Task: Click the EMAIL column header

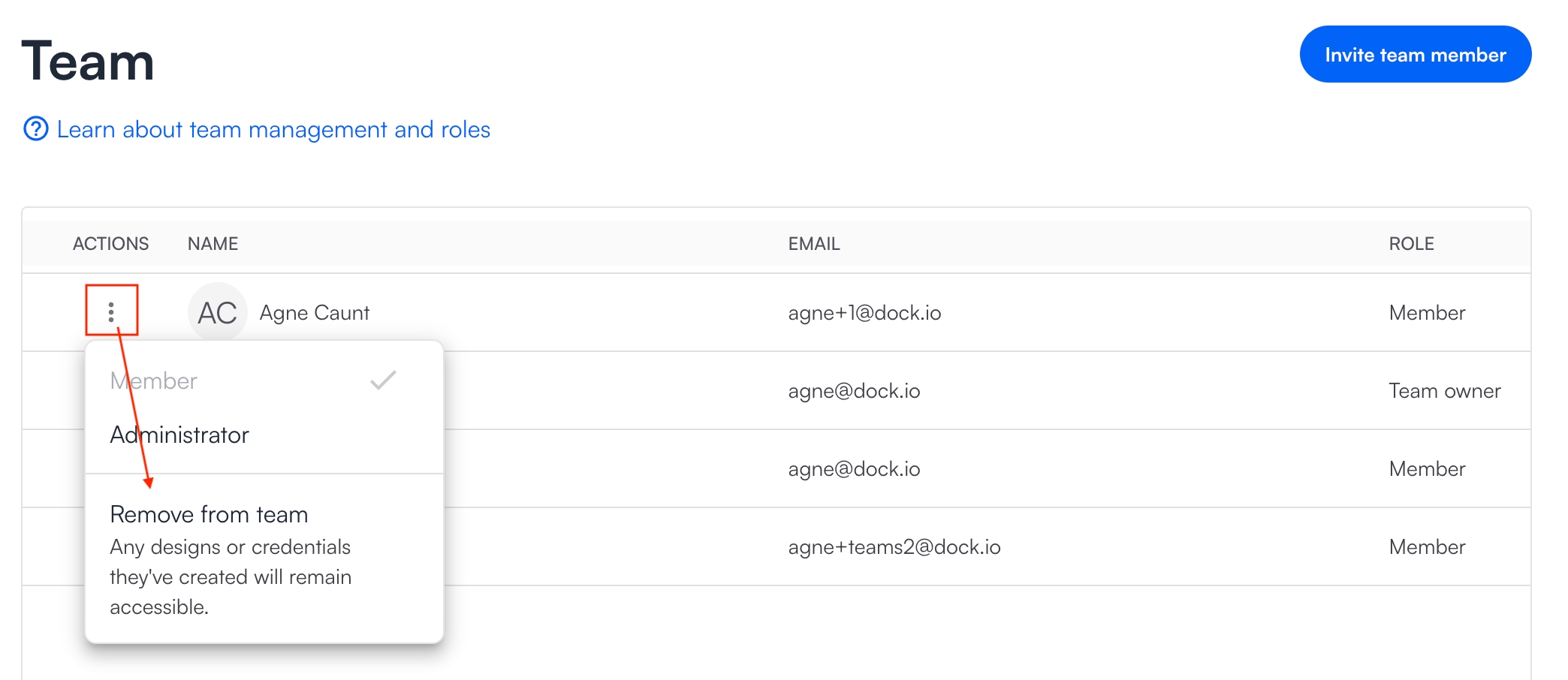Action: coord(813,244)
